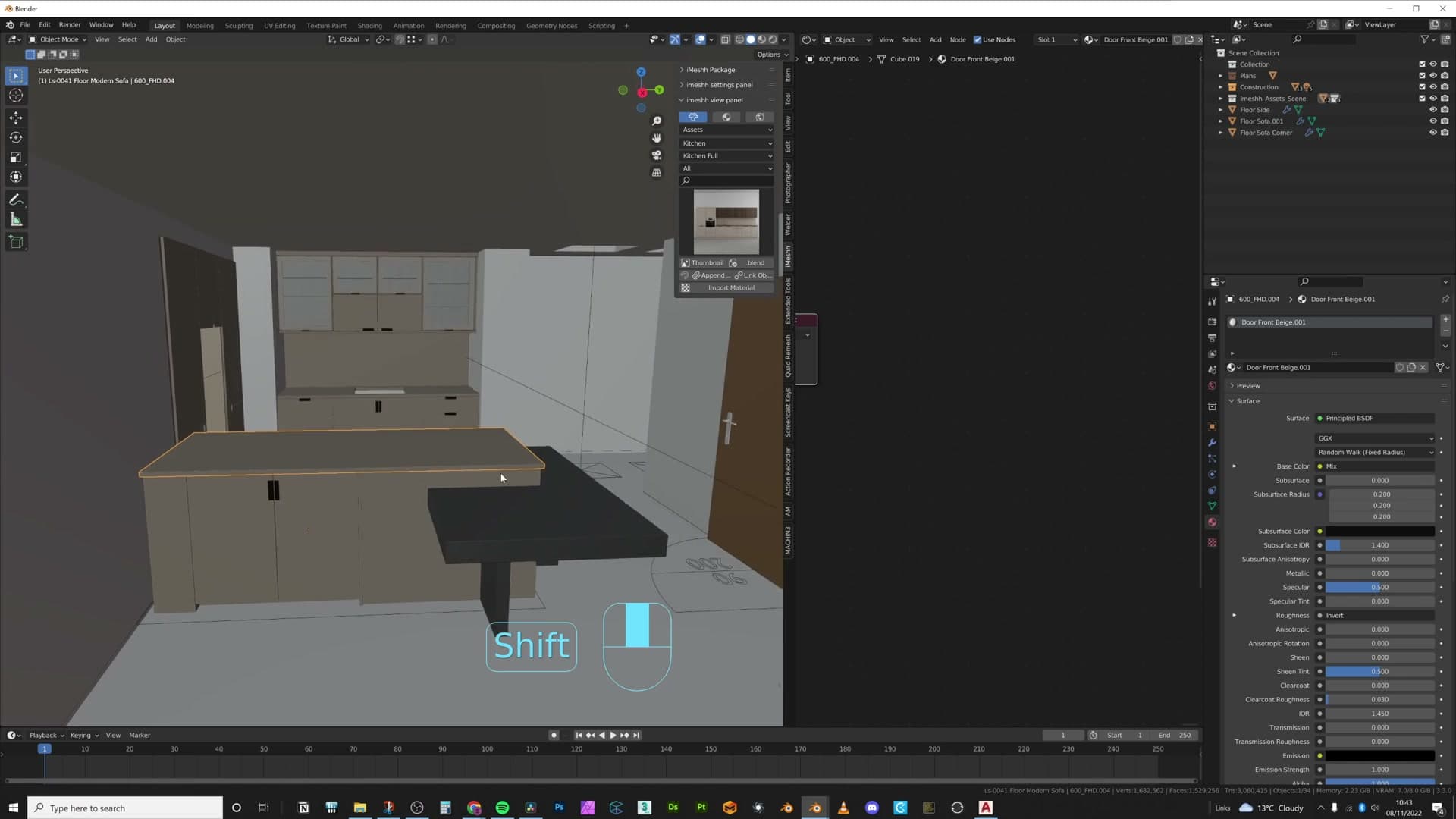Activate the Transform tool

pos(16,177)
